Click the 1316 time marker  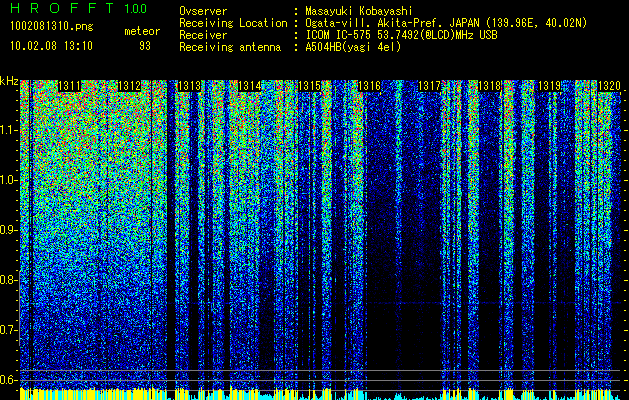(x=369, y=86)
